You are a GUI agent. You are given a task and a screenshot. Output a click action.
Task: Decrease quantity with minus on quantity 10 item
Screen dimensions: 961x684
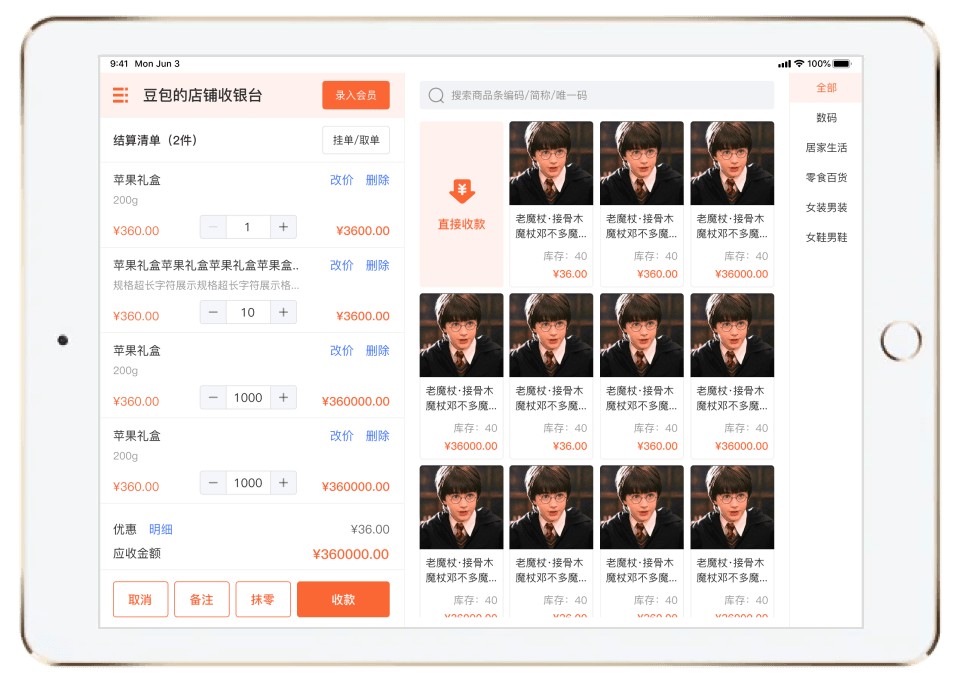click(213, 312)
